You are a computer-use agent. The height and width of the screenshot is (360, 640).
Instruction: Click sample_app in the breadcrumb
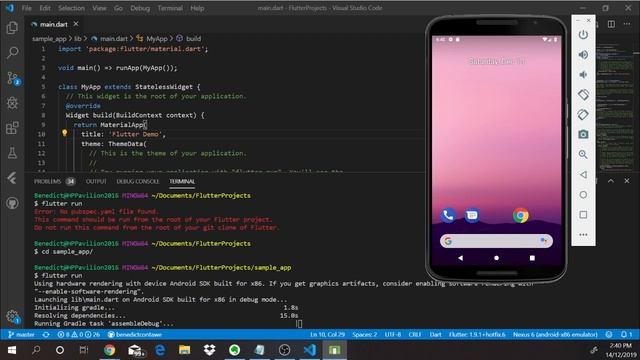tap(49, 39)
